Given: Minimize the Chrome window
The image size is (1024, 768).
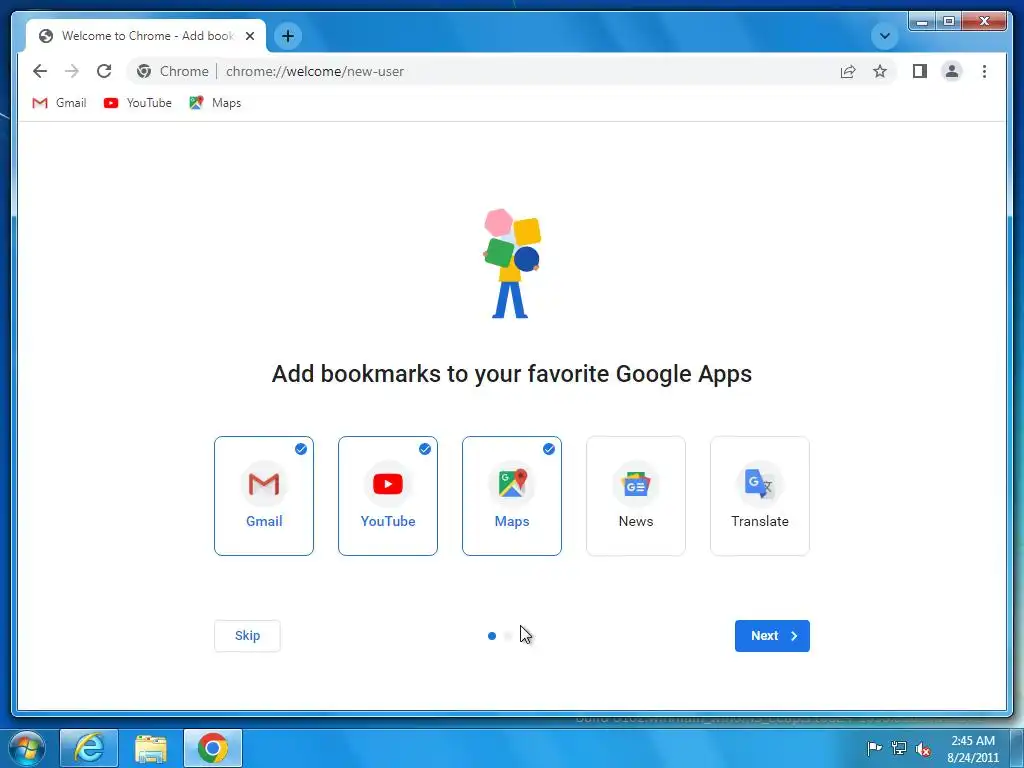Looking at the screenshot, I should [x=922, y=22].
